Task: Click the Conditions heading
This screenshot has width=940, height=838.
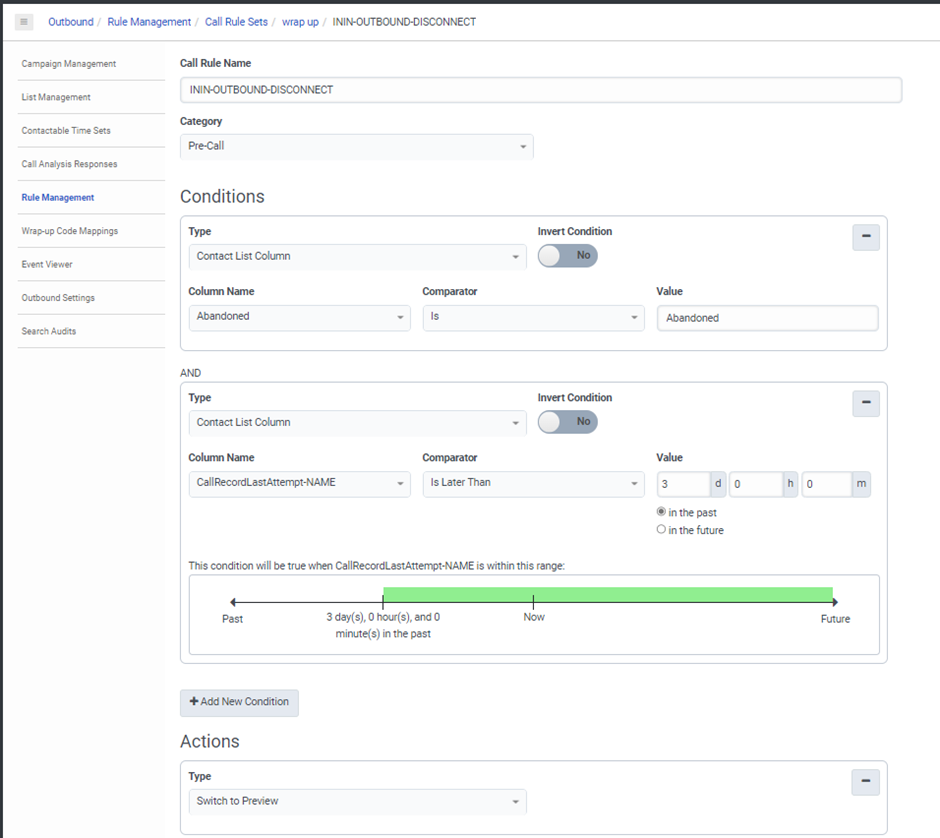Action: point(222,197)
